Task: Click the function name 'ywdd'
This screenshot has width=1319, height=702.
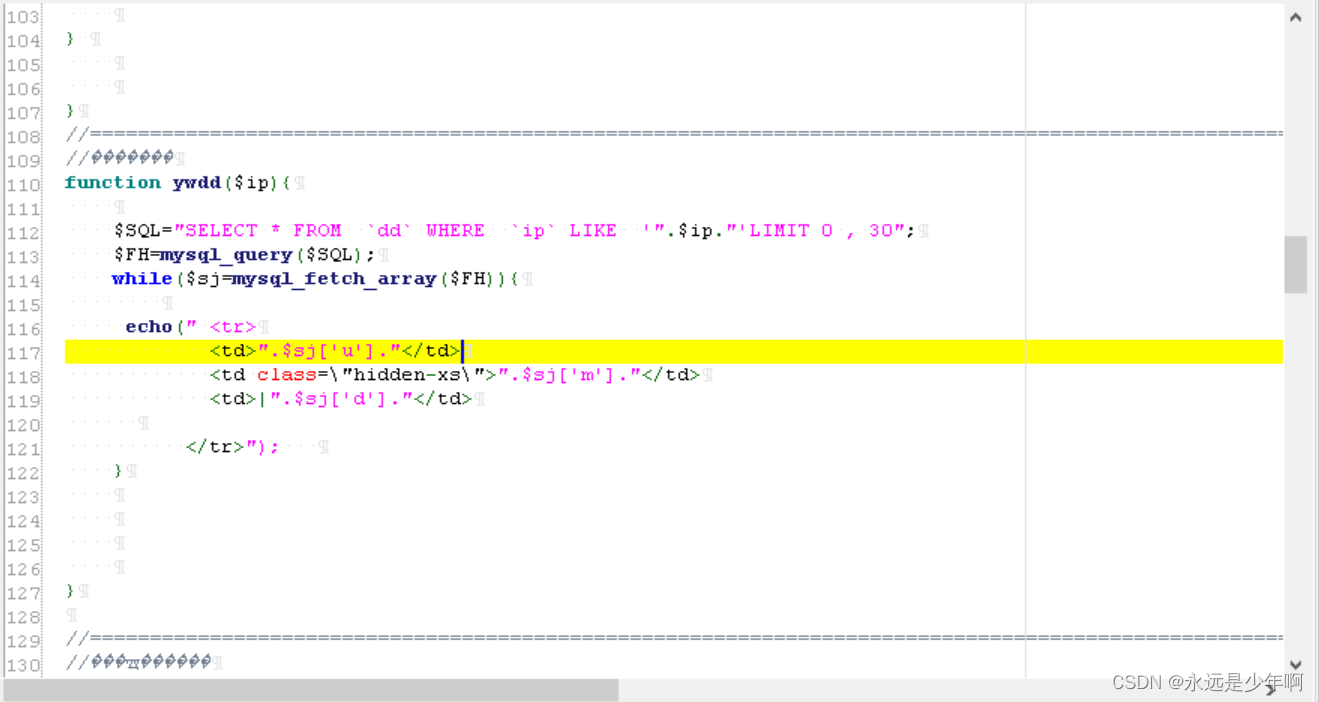Action: (x=196, y=183)
